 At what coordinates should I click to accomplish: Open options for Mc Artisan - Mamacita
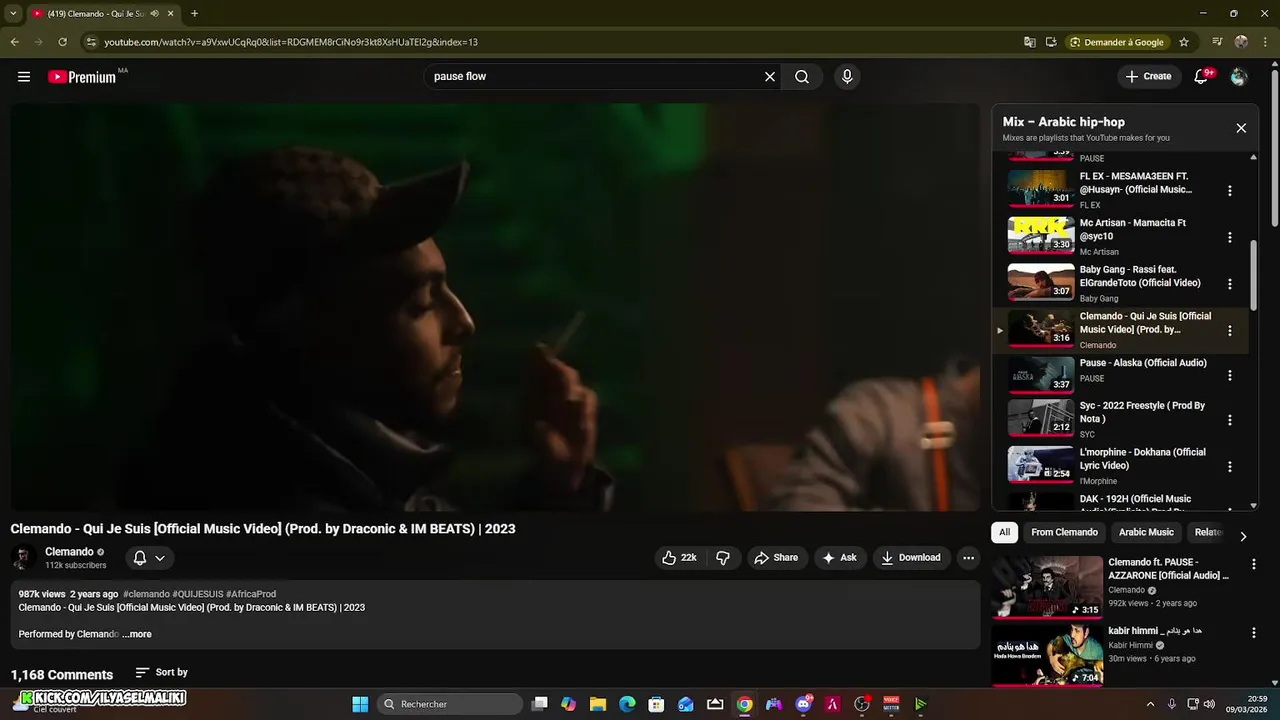click(x=1230, y=238)
